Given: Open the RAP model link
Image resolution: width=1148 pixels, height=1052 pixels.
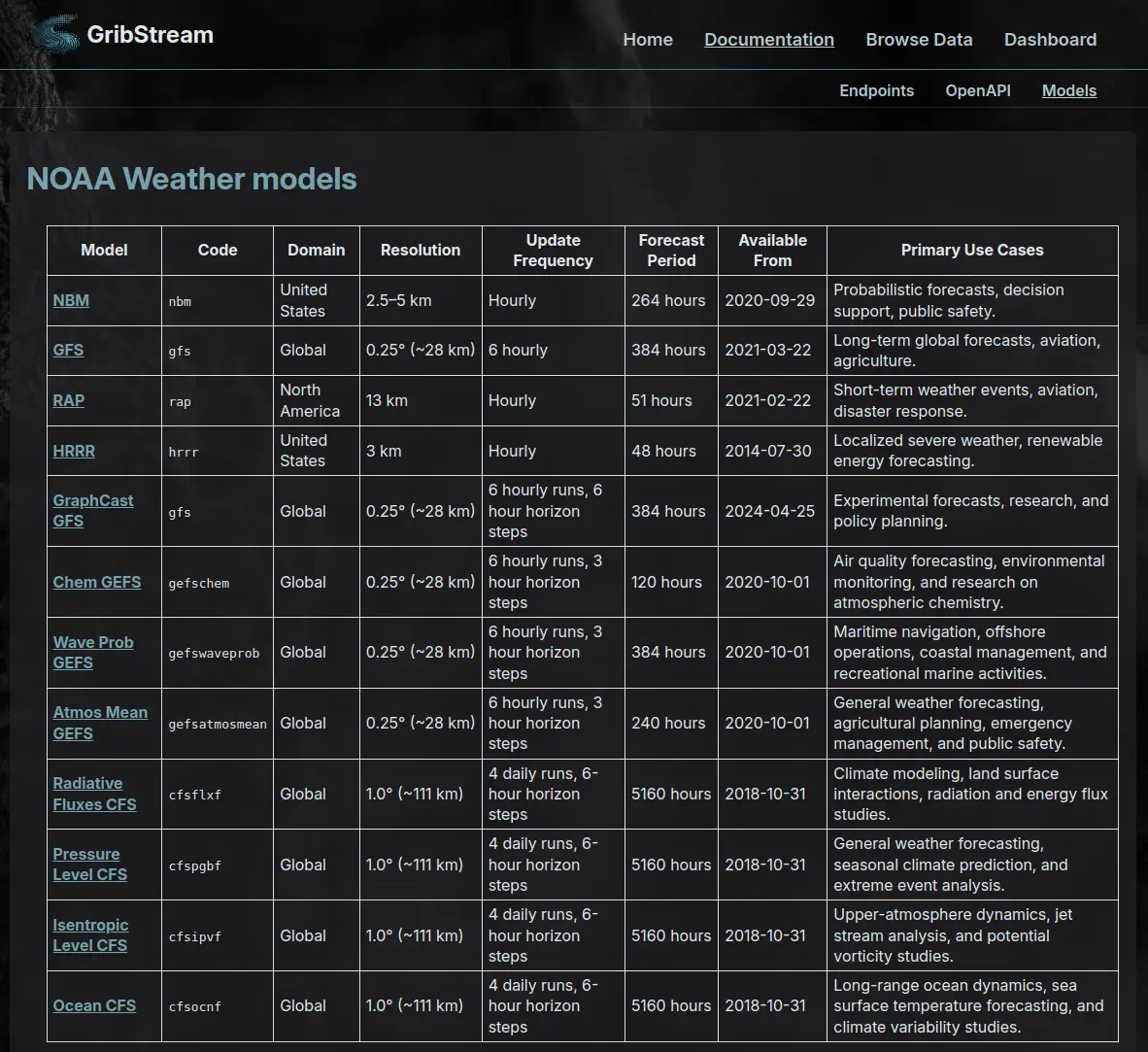Looking at the screenshot, I should [69, 400].
